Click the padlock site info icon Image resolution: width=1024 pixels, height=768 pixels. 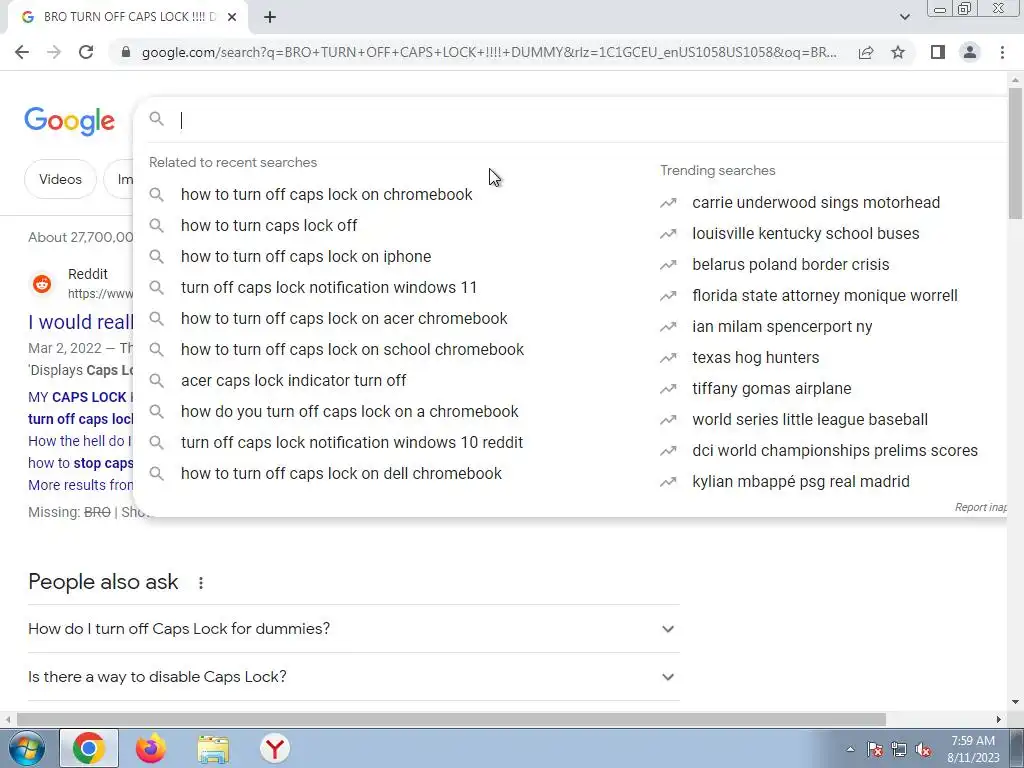coord(126,52)
